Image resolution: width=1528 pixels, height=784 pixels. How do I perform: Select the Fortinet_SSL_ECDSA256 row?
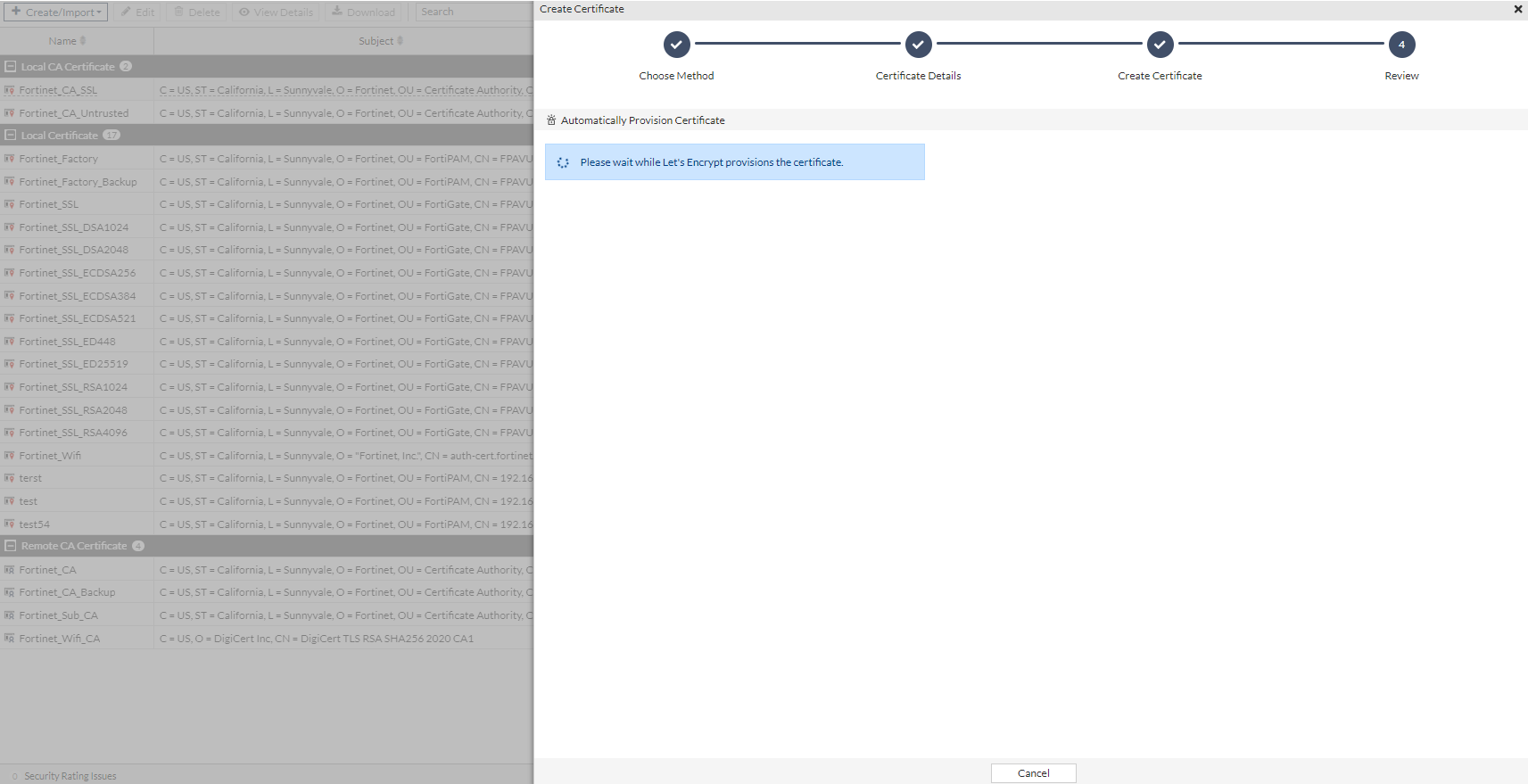click(x=267, y=273)
